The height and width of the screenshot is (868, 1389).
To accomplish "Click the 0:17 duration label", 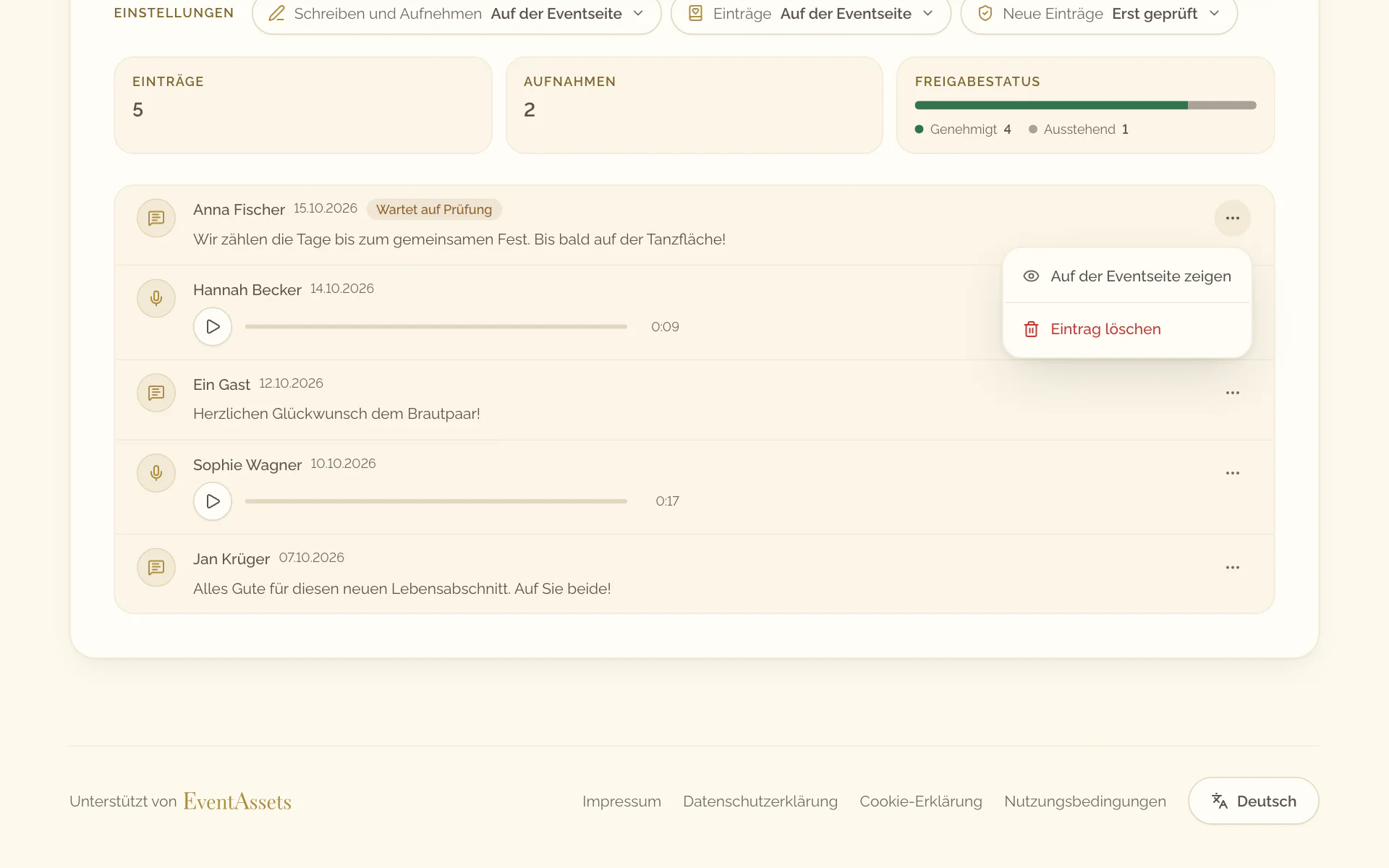I will (667, 501).
